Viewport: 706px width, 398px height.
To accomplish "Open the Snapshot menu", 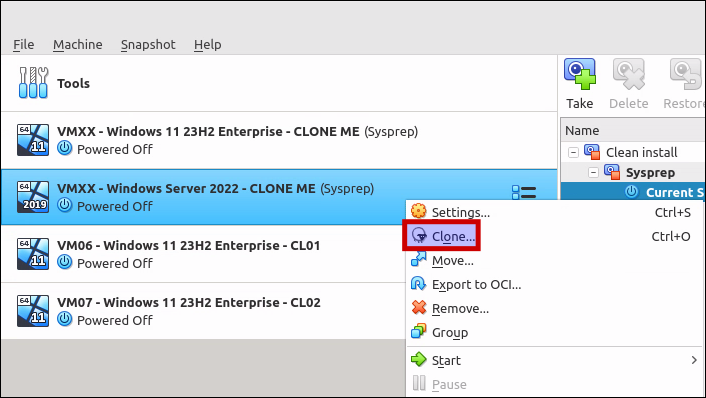I will coord(148,45).
